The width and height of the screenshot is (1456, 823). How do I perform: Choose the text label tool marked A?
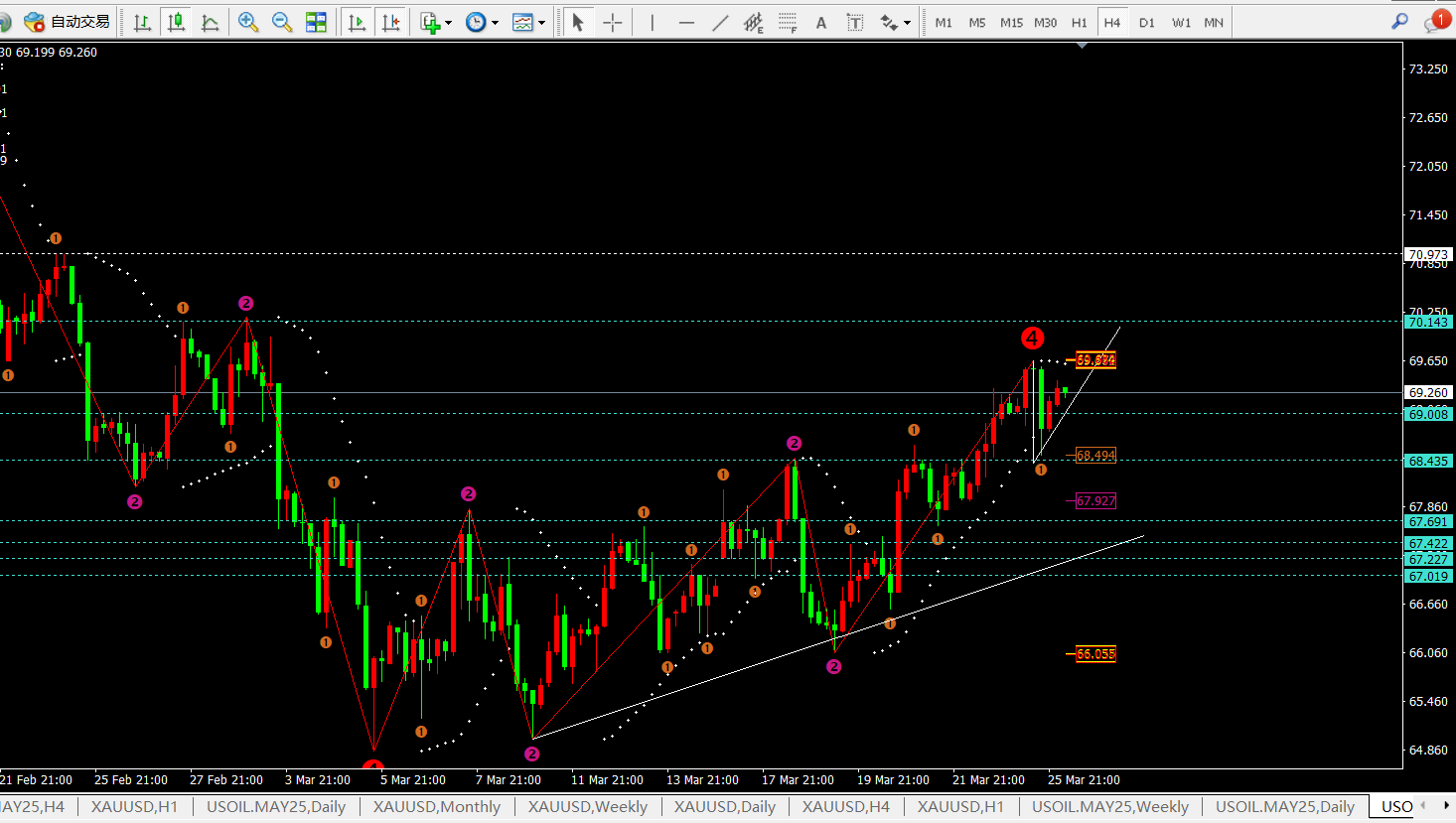[x=821, y=22]
